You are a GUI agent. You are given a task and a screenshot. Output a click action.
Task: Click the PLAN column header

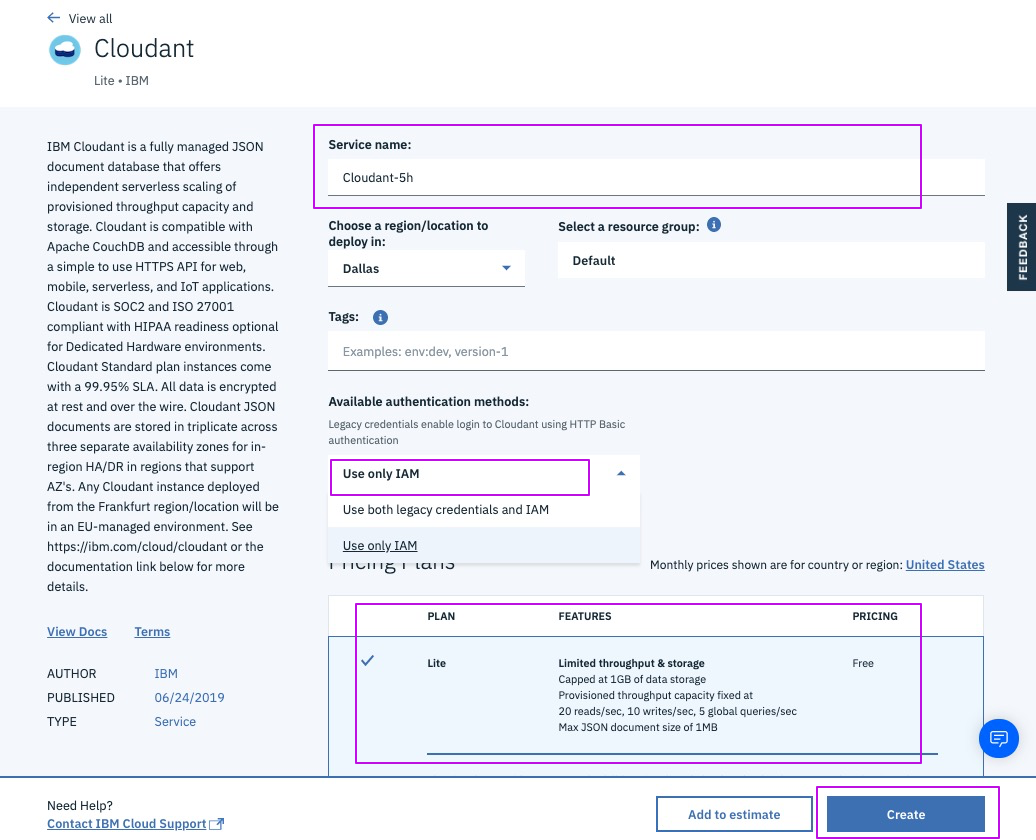441,616
